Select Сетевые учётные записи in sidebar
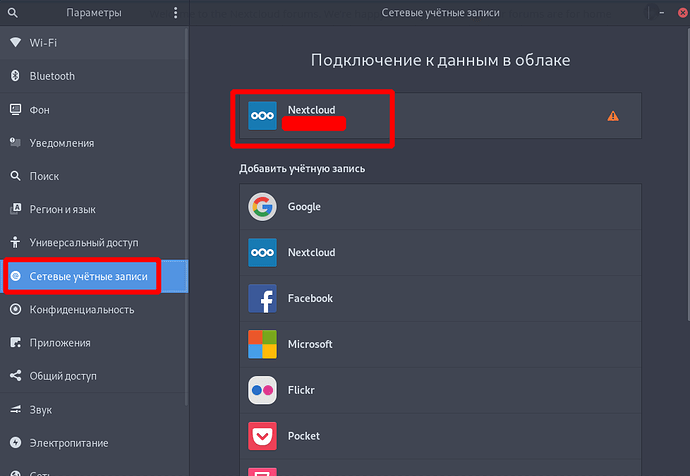Screen dimensions: 690x476 coord(94,276)
